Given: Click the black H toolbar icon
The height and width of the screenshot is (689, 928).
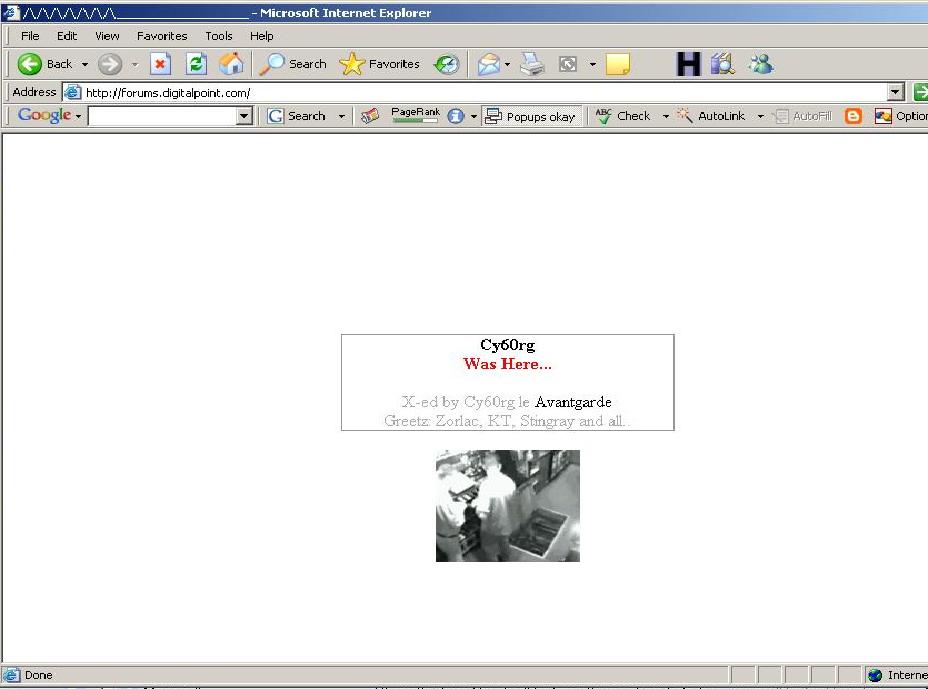Looking at the screenshot, I should pos(688,64).
